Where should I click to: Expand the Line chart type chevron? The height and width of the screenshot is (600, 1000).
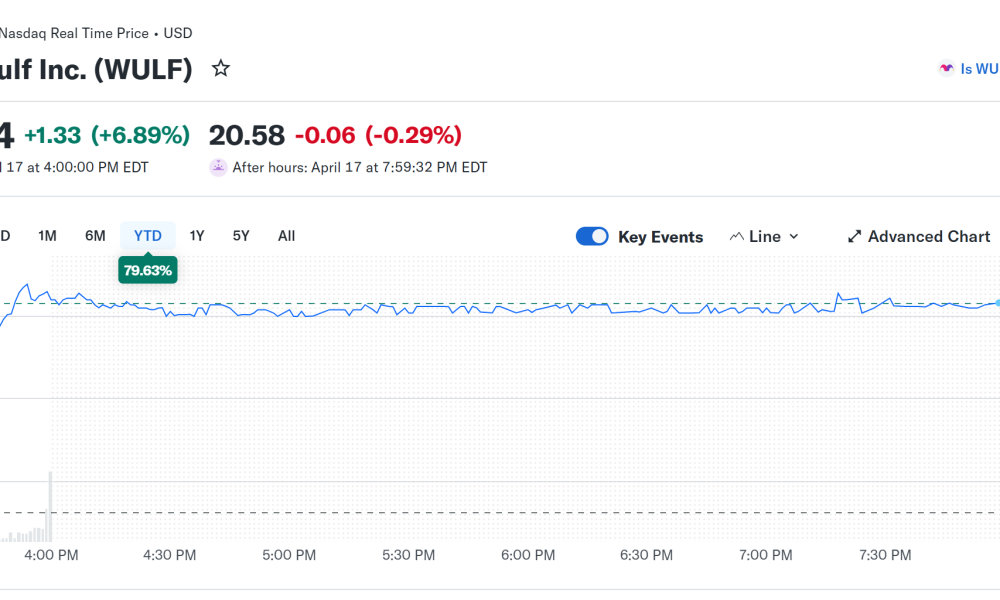[794, 237]
